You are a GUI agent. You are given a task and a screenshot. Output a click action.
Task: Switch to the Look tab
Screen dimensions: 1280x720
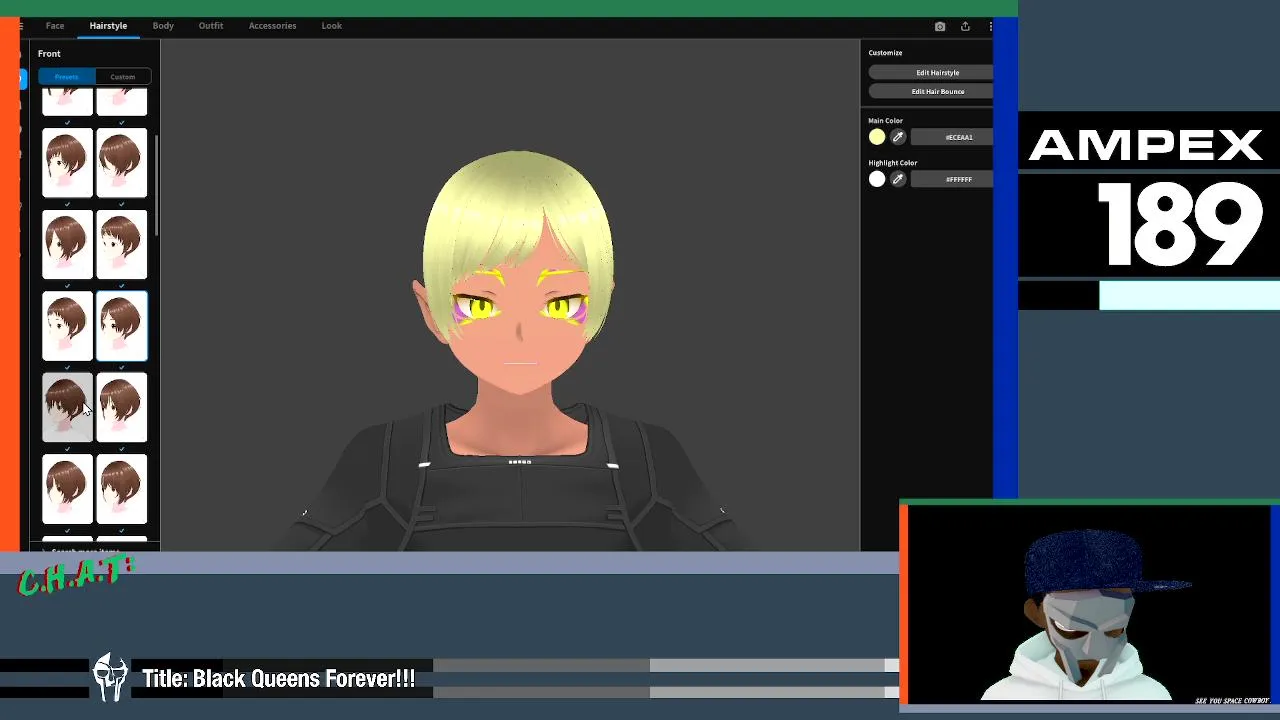point(332,25)
